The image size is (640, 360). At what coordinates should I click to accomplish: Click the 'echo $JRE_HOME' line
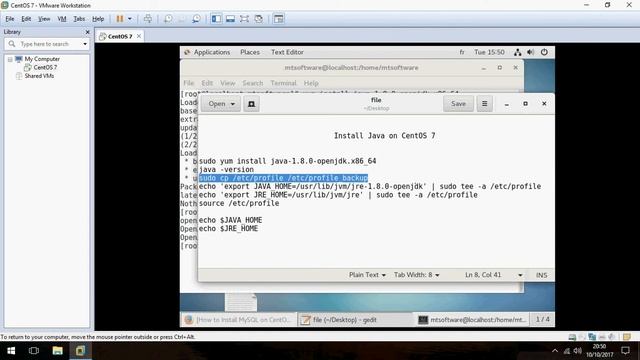[x=228, y=229]
